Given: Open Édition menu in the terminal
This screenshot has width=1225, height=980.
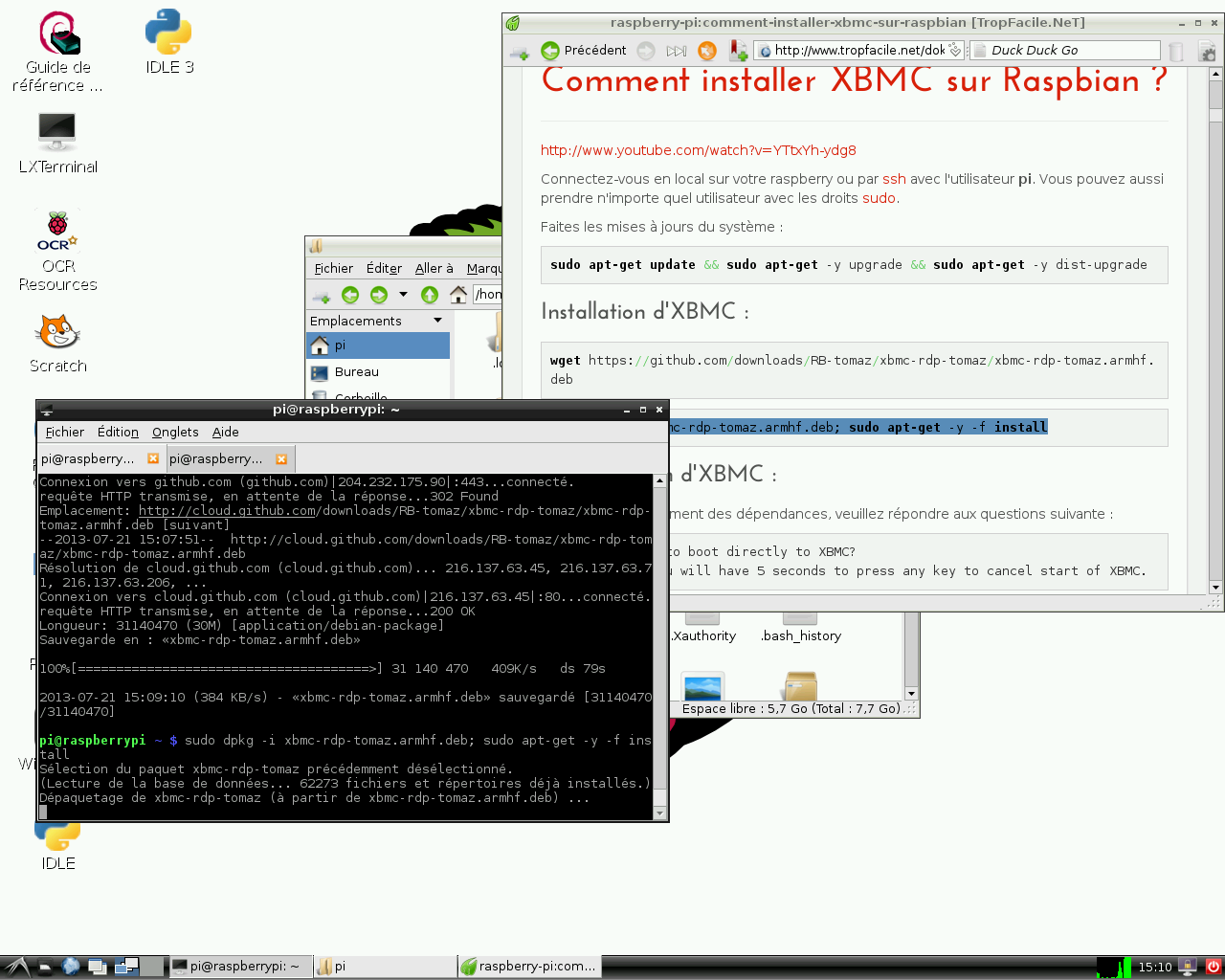Looking at the screenshot, I should point(118,433).
